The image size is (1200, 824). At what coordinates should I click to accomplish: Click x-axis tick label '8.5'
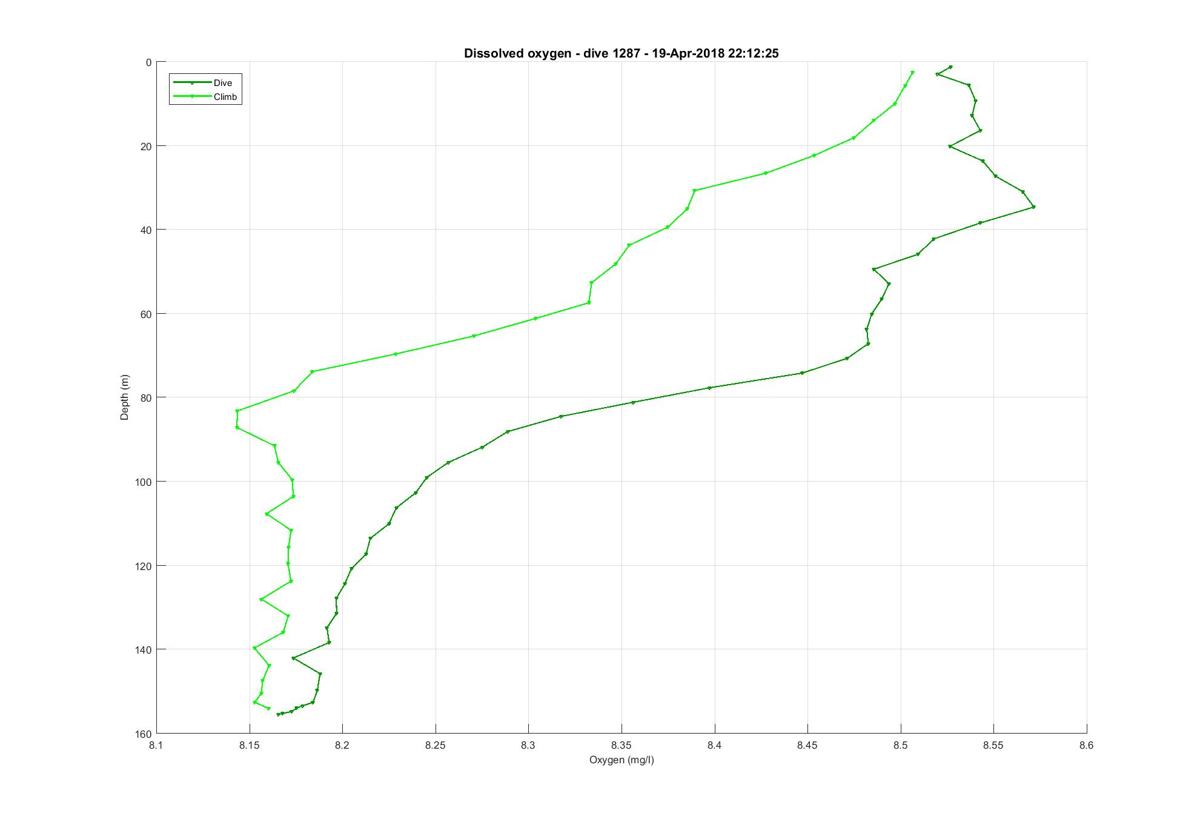tap(901, 745)
